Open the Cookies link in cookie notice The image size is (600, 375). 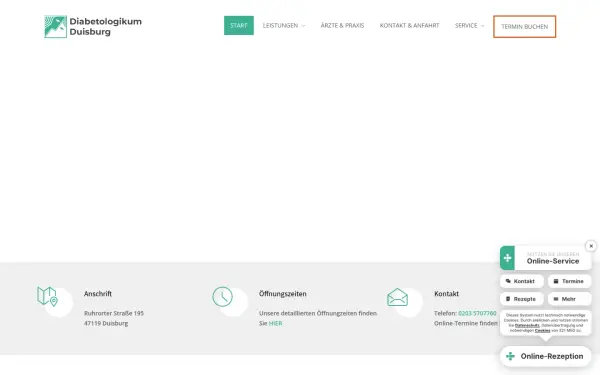543,330
